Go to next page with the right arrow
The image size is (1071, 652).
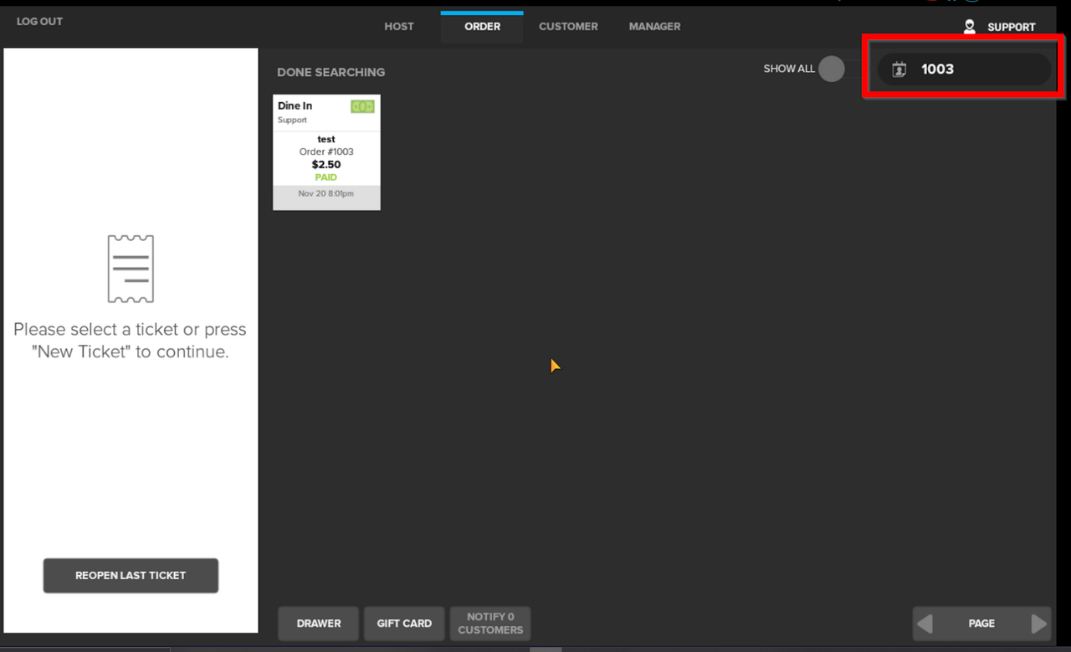coord(1038,624)
